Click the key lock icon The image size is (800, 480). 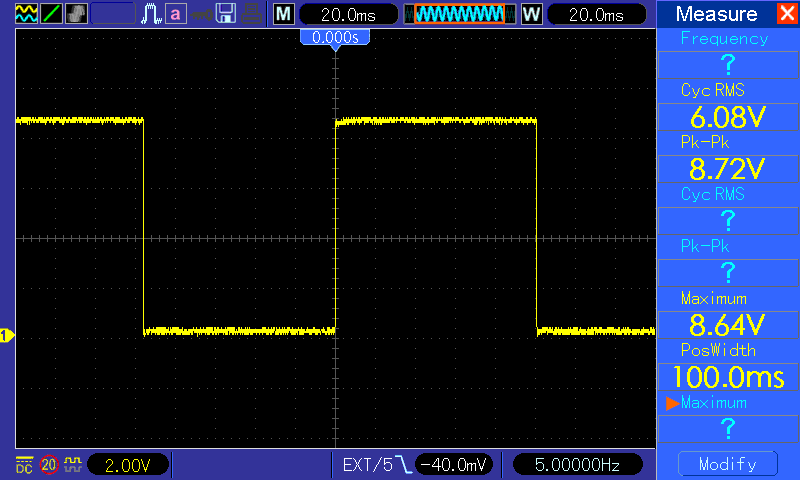202,15
